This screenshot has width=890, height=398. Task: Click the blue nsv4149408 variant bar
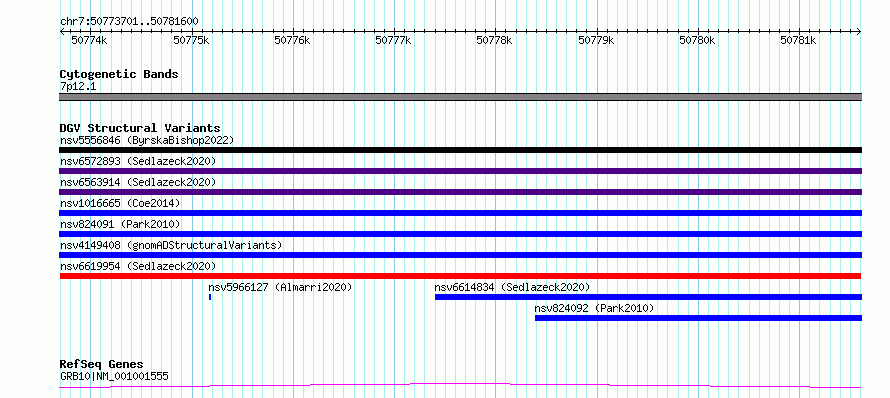(x=460, y=255)
